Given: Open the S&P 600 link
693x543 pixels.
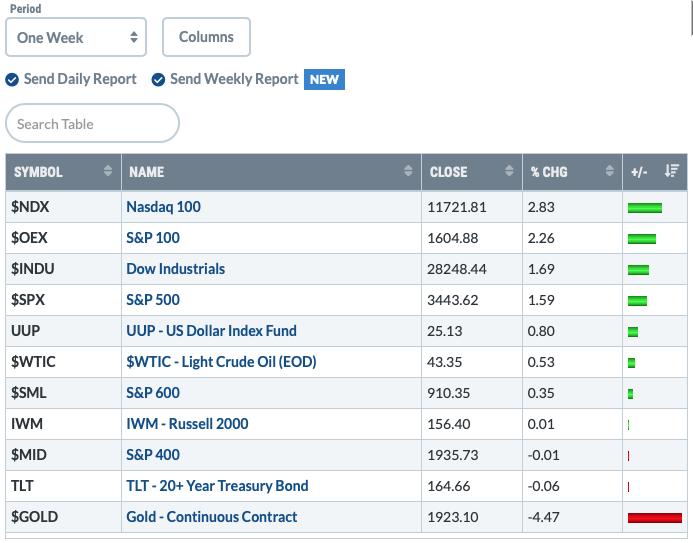Looking at the screenshot, I should pyautogui.click(x=153, y=393).
